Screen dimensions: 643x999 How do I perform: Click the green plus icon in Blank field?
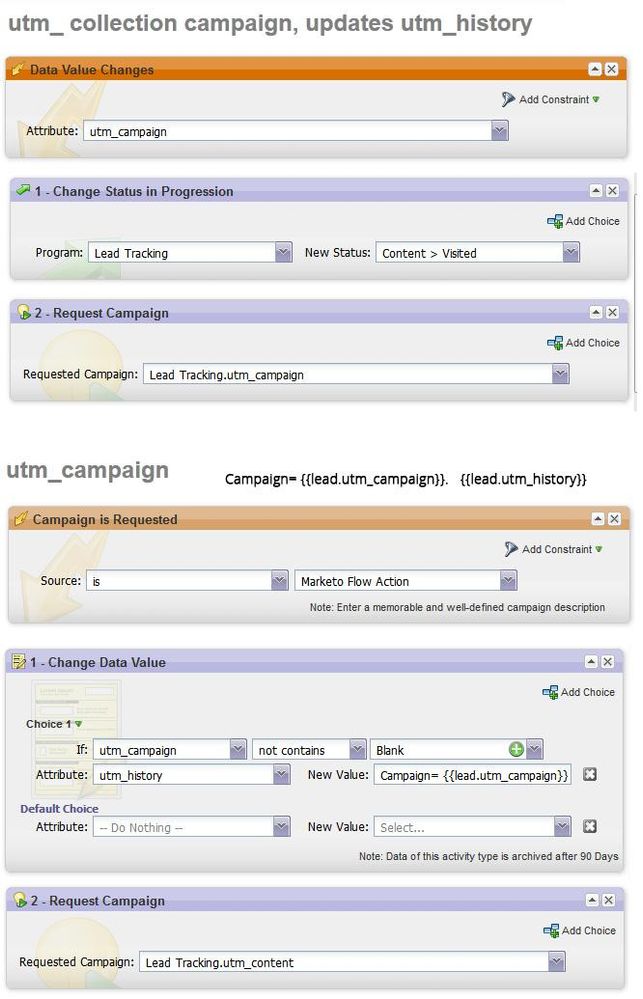(516, 750)
